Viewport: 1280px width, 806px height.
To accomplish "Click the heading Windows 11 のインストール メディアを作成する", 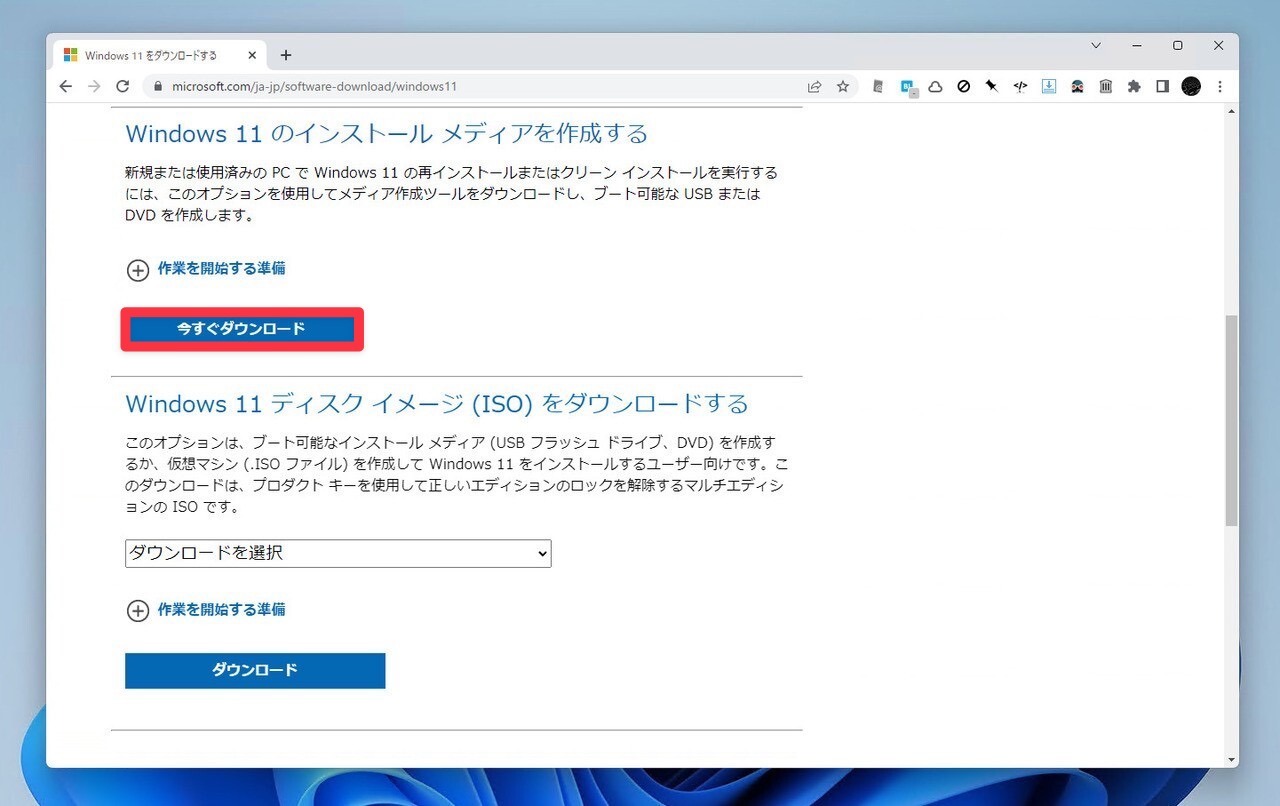I will pos(387,133).
